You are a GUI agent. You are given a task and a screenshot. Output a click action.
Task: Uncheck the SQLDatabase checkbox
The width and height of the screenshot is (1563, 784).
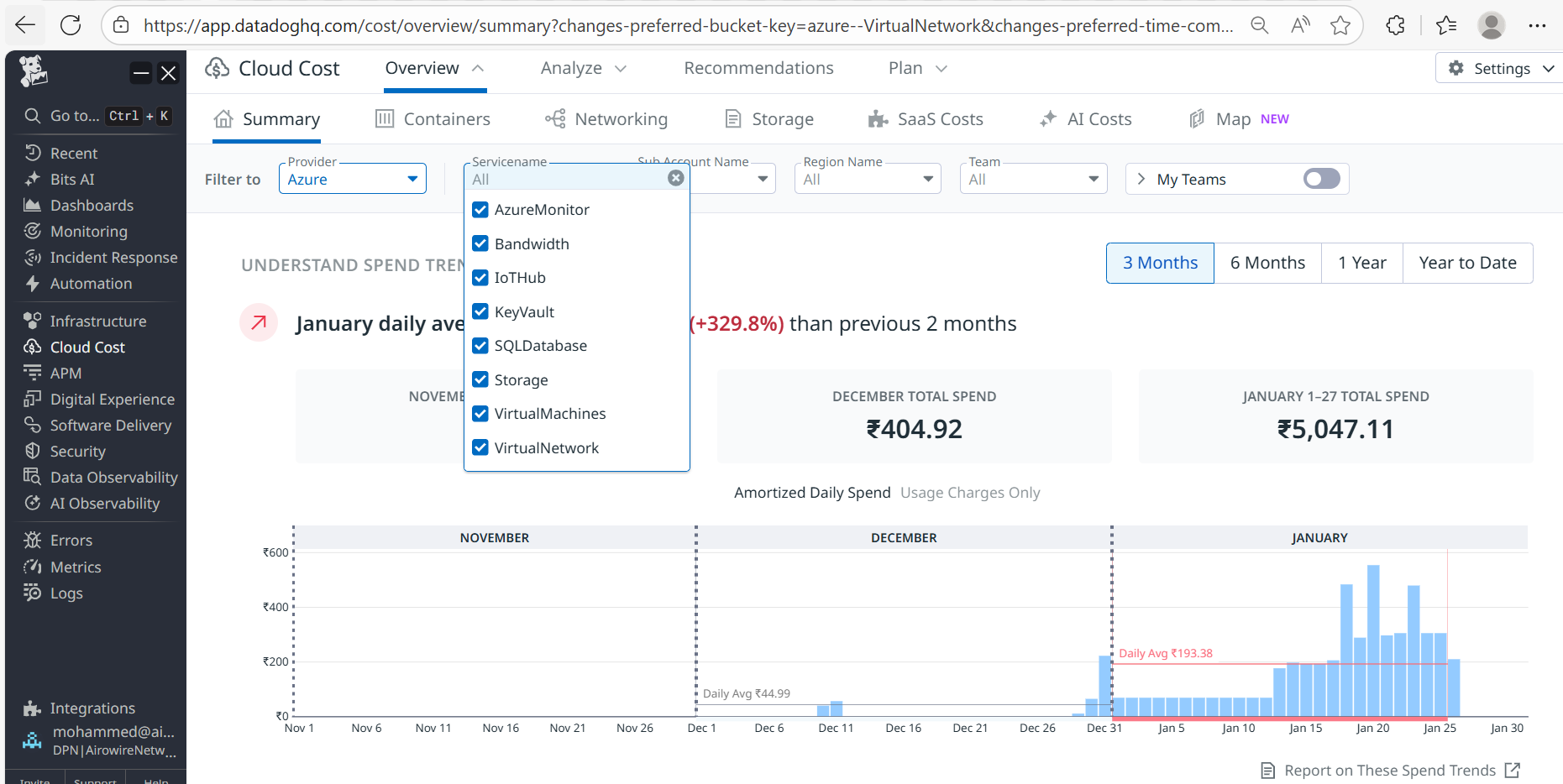[x=480, y=346]
